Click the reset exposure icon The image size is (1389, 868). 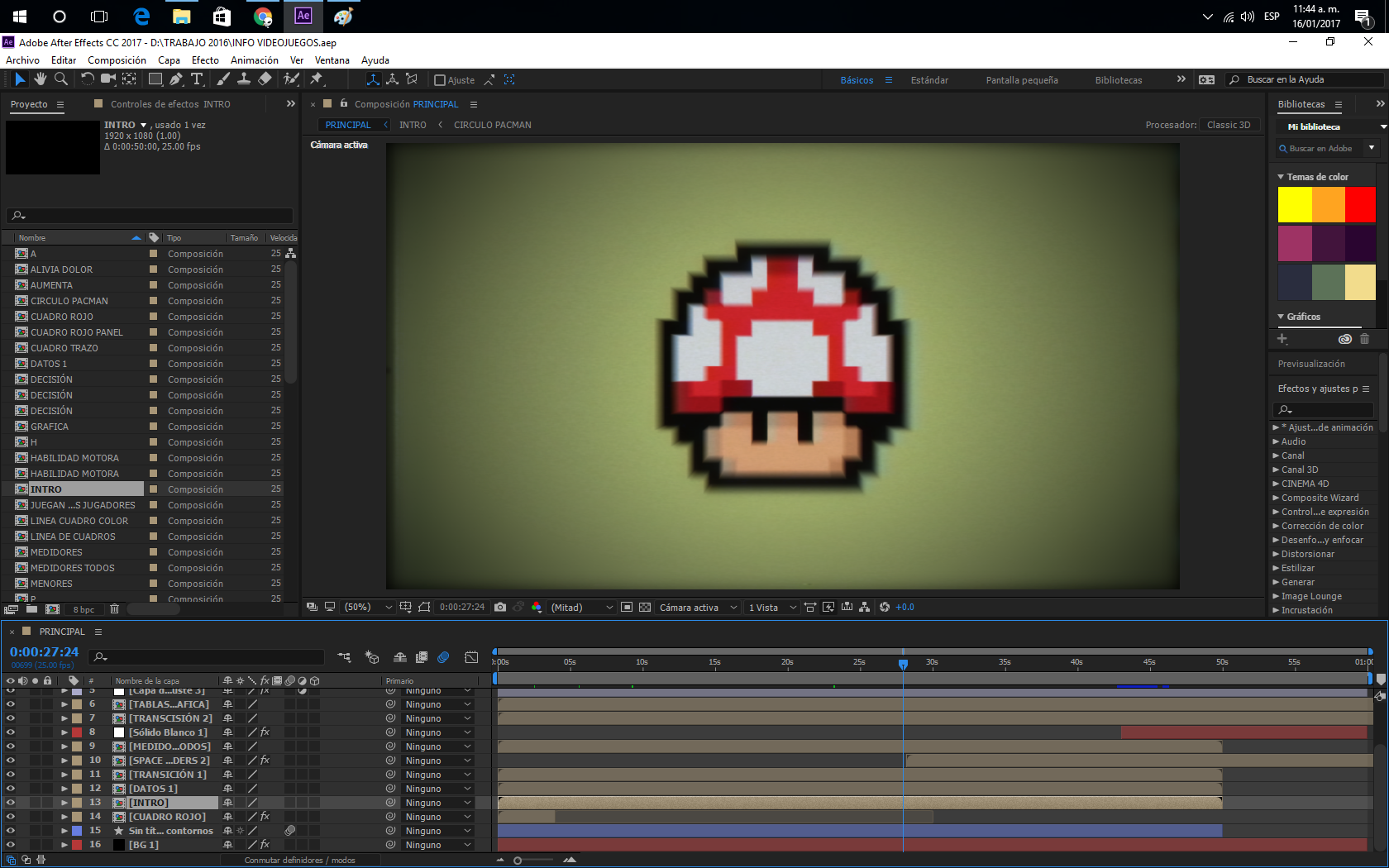(x=885, y=607)
